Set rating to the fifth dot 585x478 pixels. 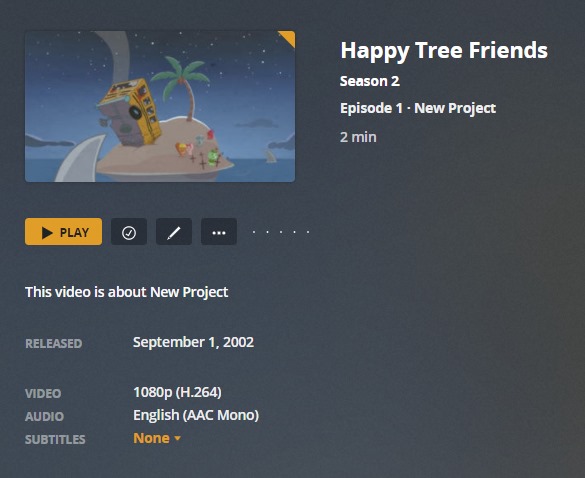tap(308, 232)
